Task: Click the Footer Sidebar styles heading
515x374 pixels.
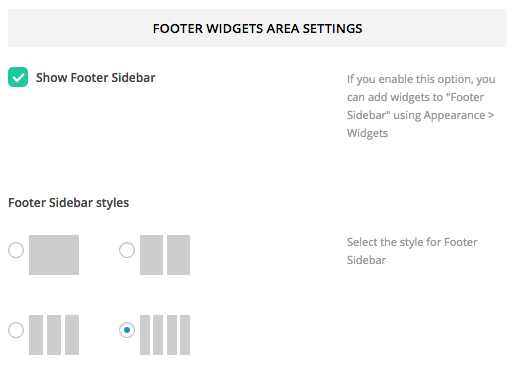Action: (69, 203)
